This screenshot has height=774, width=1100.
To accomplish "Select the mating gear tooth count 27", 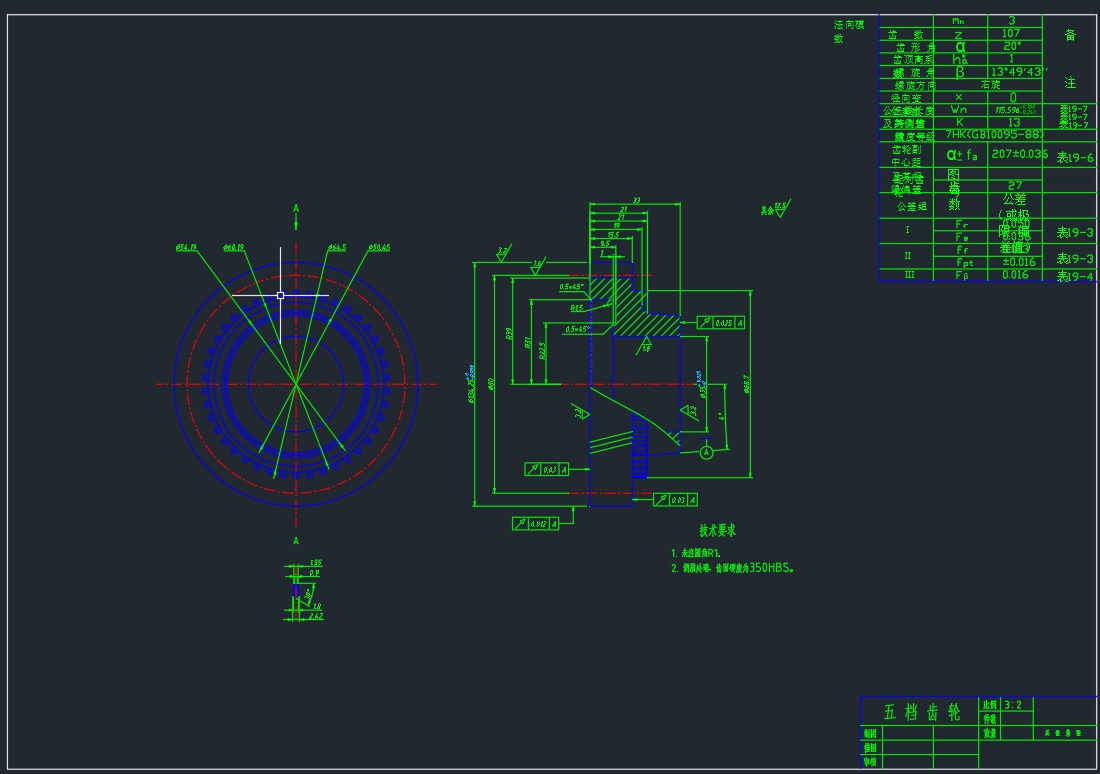I will (x=1014, y=185).
